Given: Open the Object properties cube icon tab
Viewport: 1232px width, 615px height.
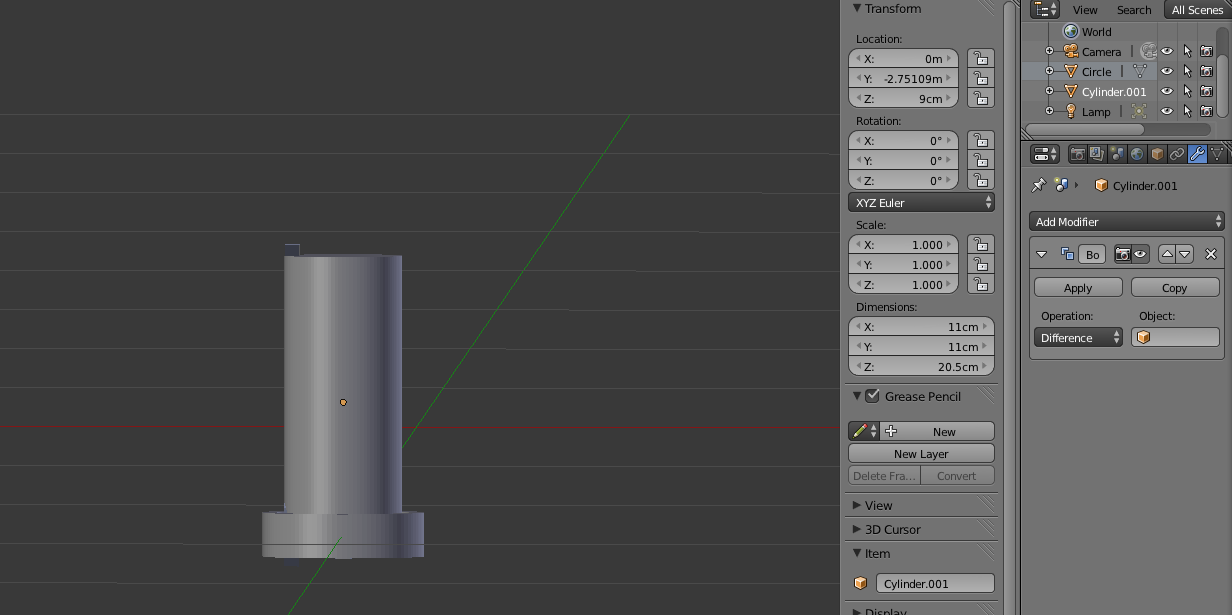Looking at the screenshot, I should [x=1157, y=154].
